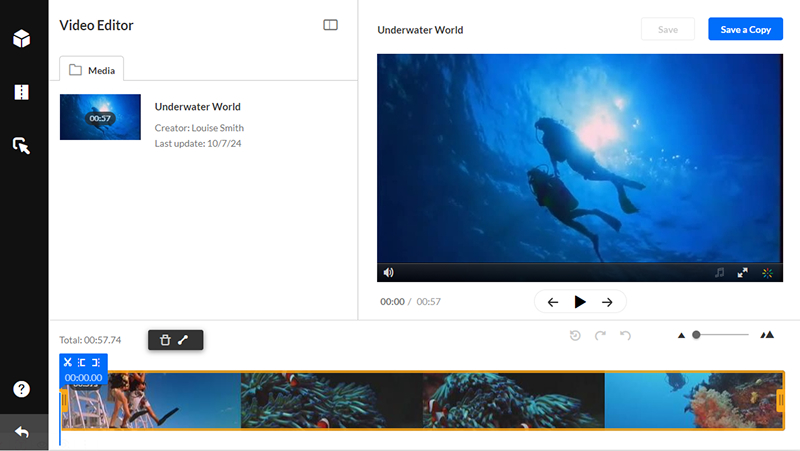
Task: Open the cube icon in the left sidebar
Action: click(21, 39)
